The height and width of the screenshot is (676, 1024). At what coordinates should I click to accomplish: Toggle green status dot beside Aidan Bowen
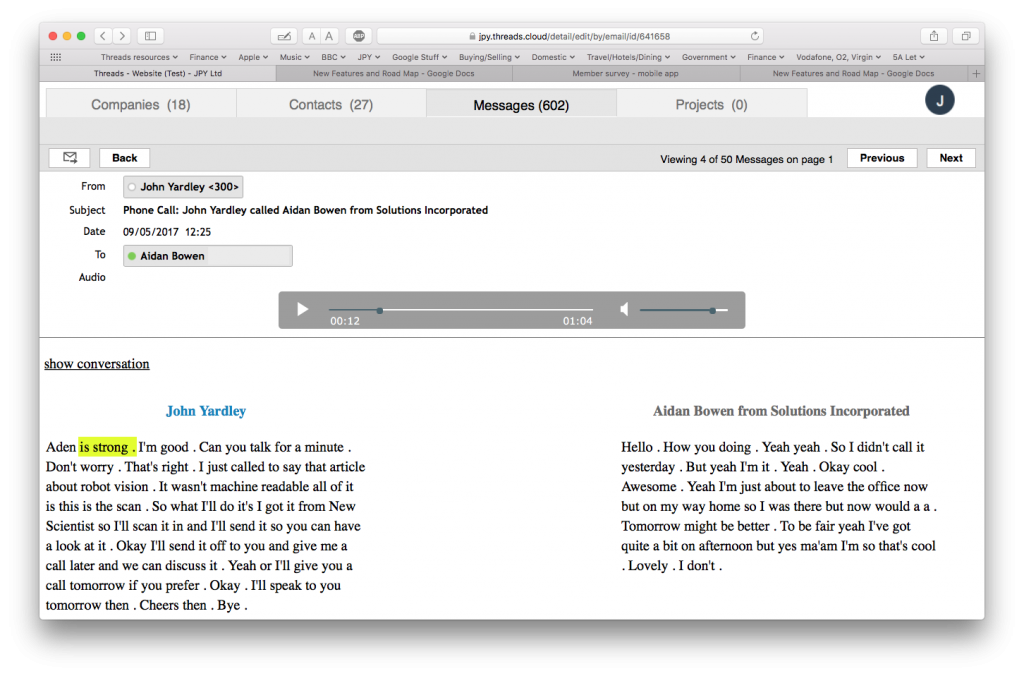[x=132, y=256]
